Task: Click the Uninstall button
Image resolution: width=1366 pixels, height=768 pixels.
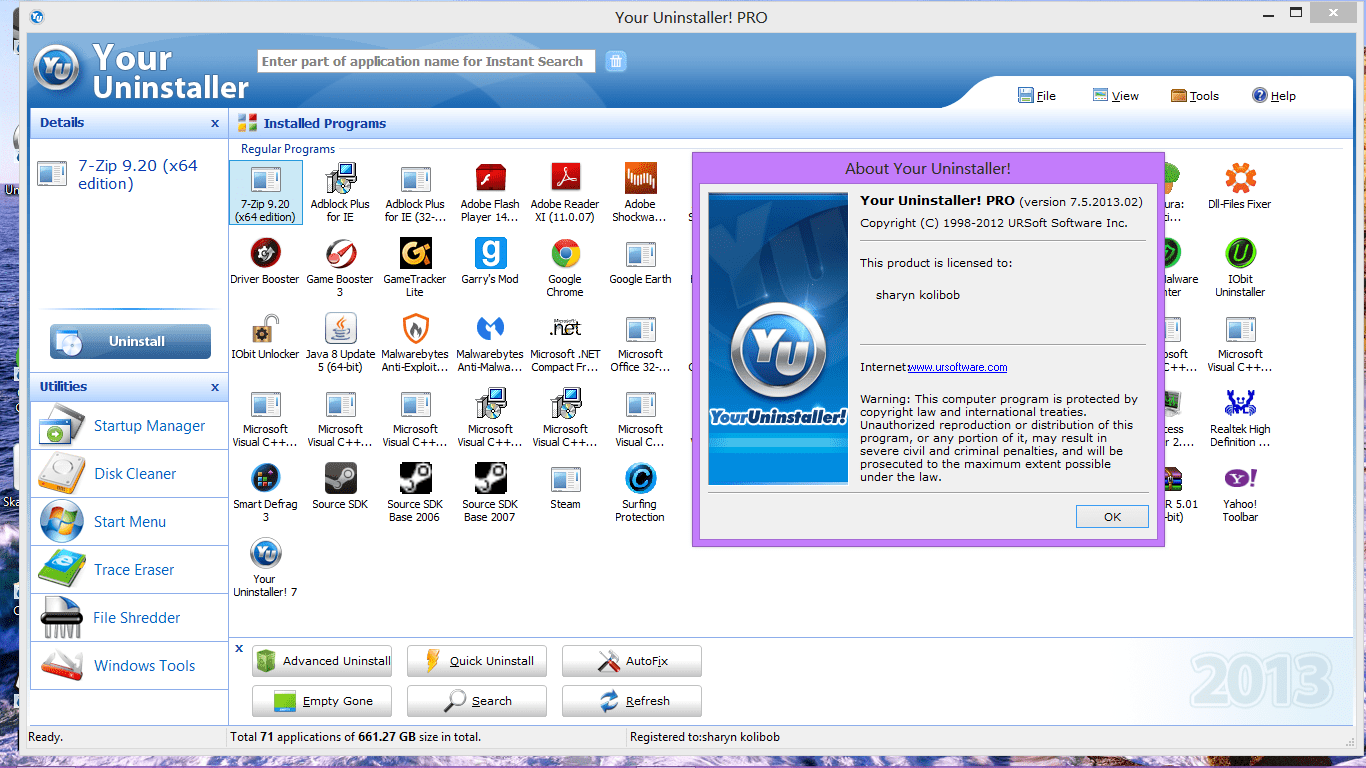Action: pos(130,341)
